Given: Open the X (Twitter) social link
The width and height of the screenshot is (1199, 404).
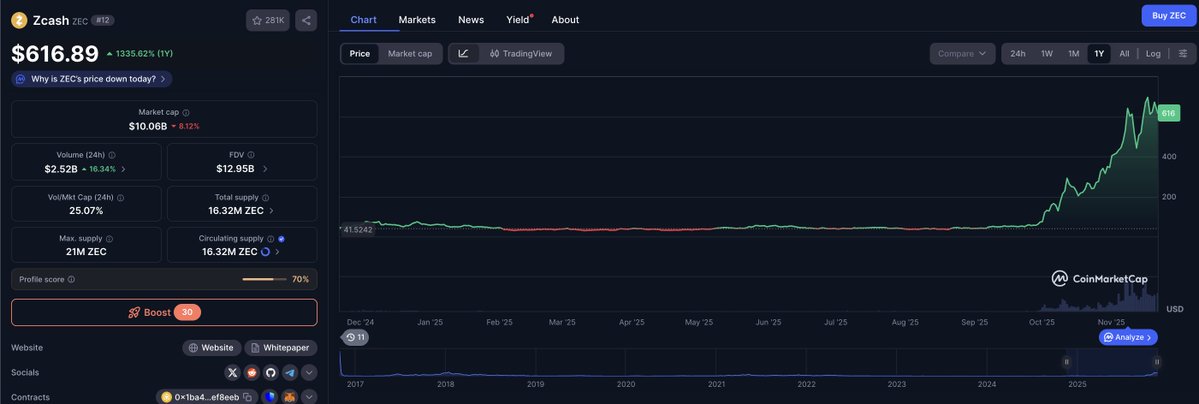Looking at the screenshot, I should 233,373.
